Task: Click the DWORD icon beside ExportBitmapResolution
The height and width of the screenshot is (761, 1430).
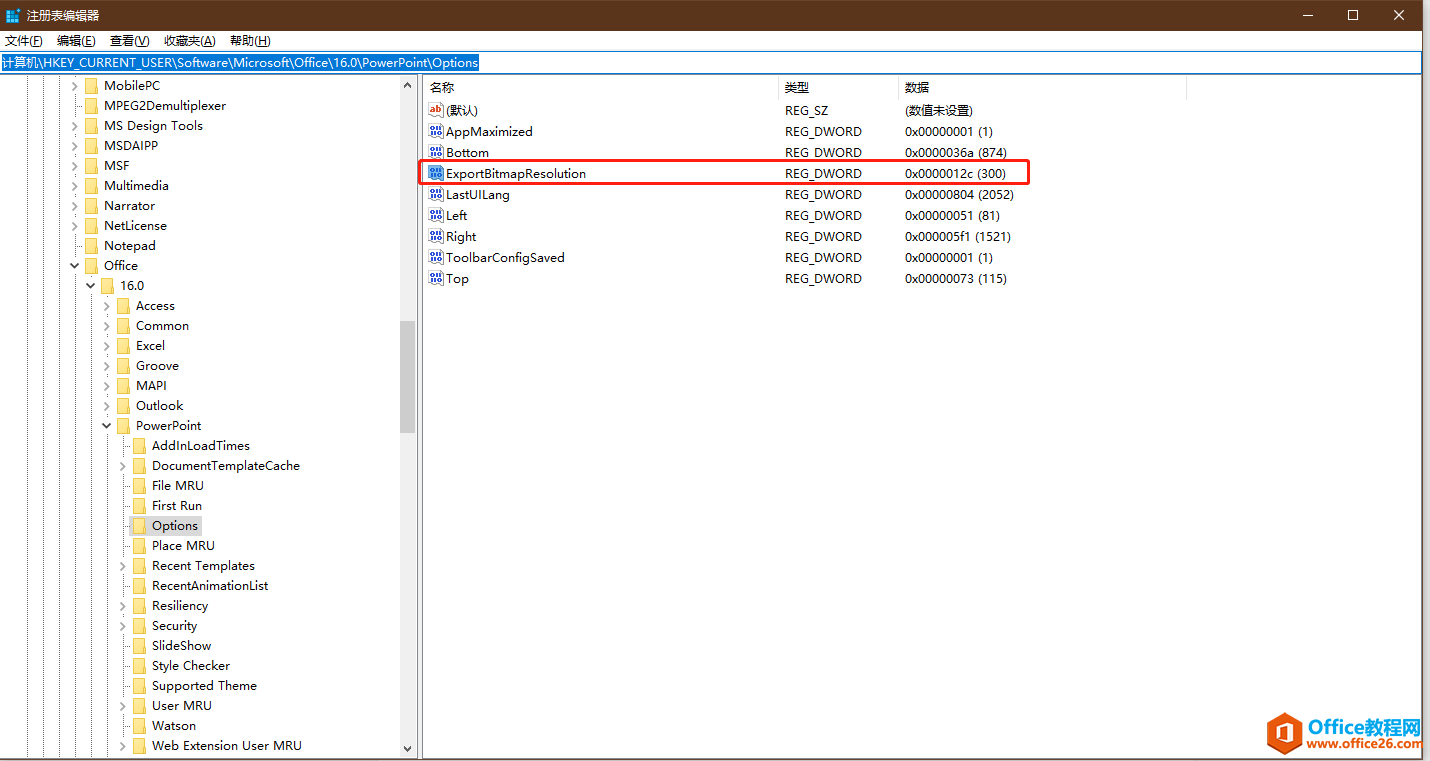Action: point(436,173)
